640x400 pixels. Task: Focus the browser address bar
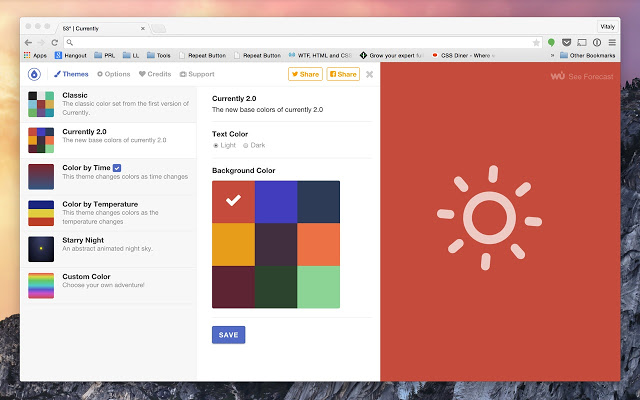coord(302,42)
